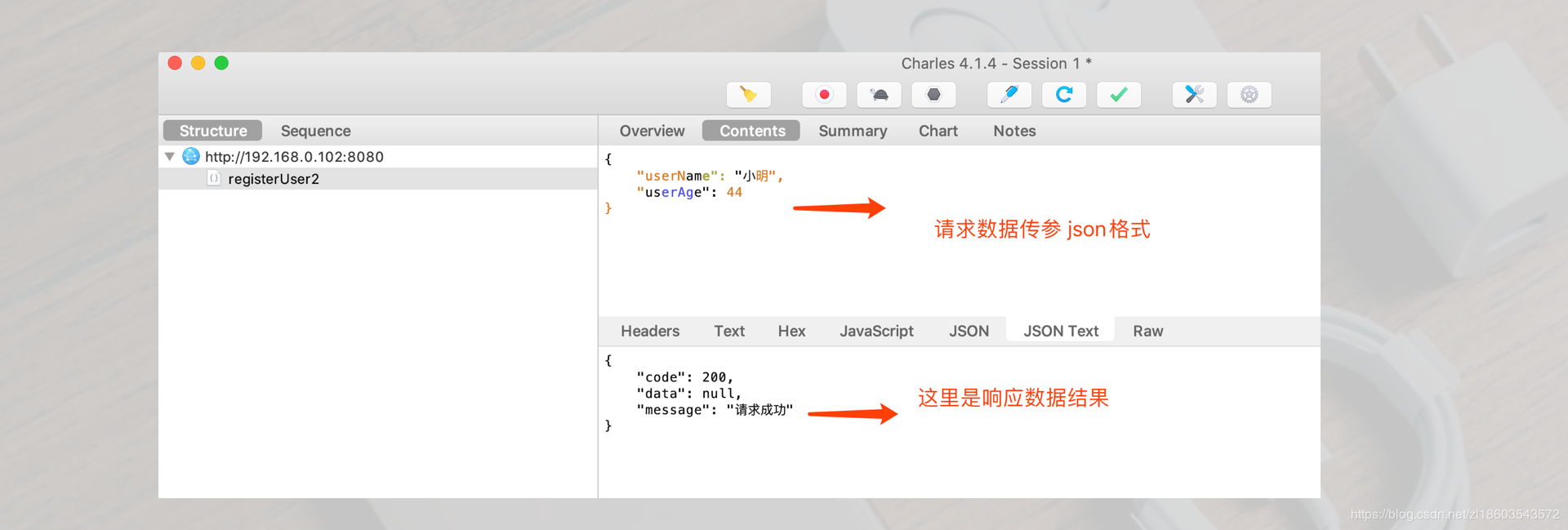This screenshot has width=1568, height=530.
Task: Toggle recording with the red record button
Action: pyautogui.click(x=824, y=95)
